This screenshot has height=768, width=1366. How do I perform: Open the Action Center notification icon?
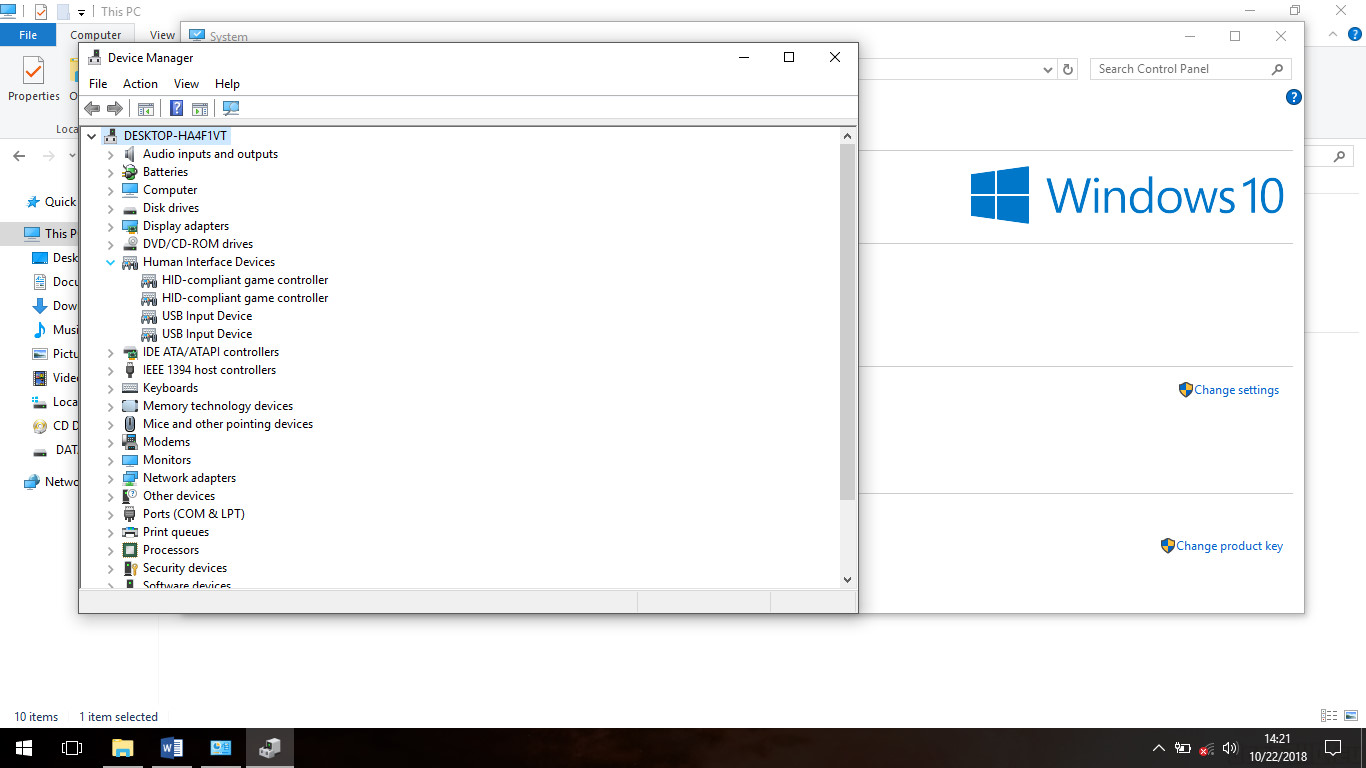(x=1332, y=748)
